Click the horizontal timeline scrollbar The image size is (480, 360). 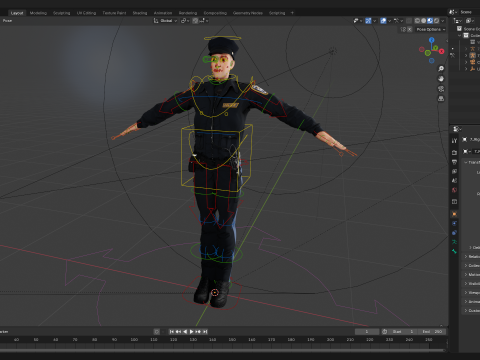[x=222, y=350]
